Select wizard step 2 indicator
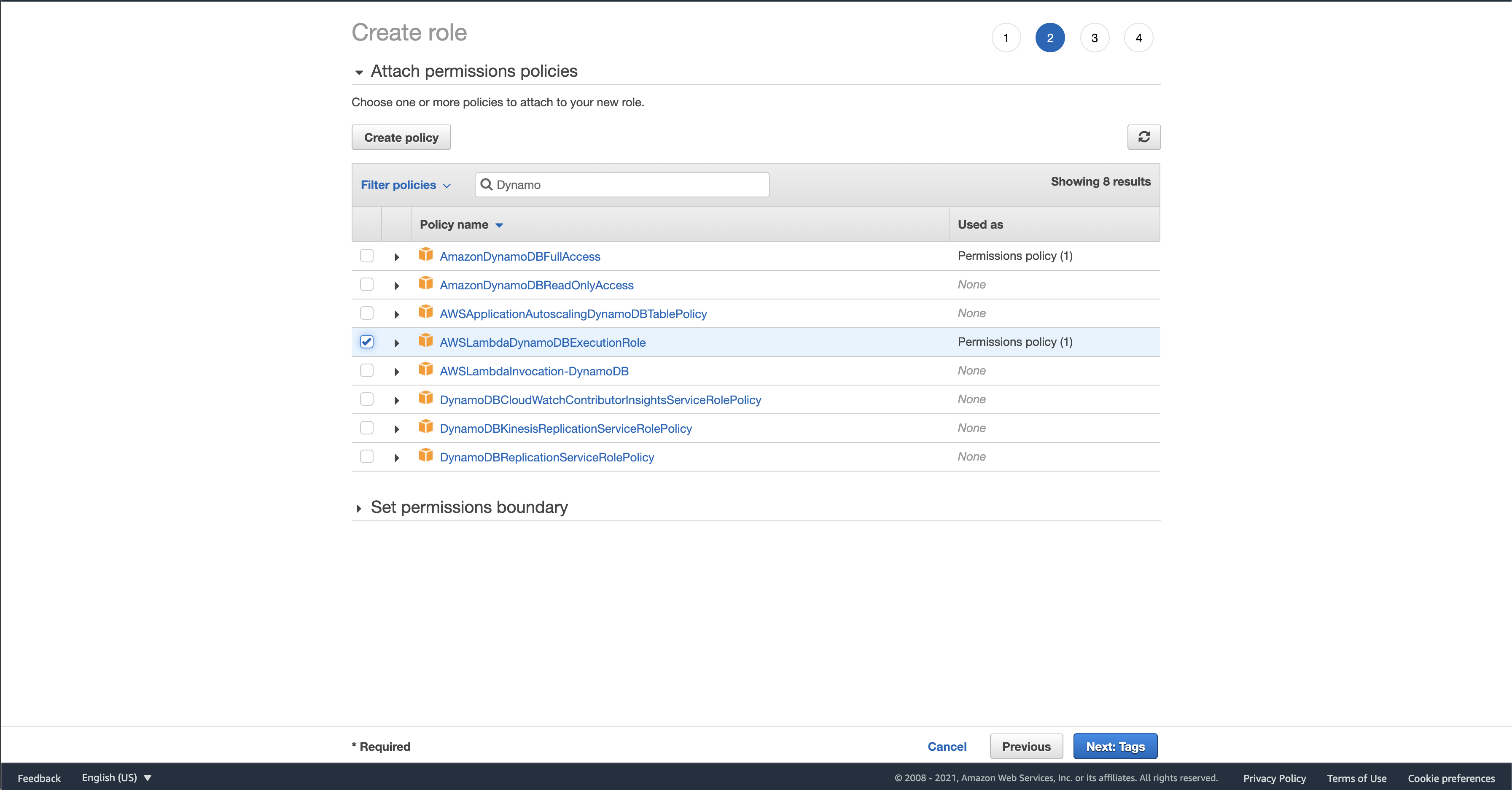 coord(1050,38)
